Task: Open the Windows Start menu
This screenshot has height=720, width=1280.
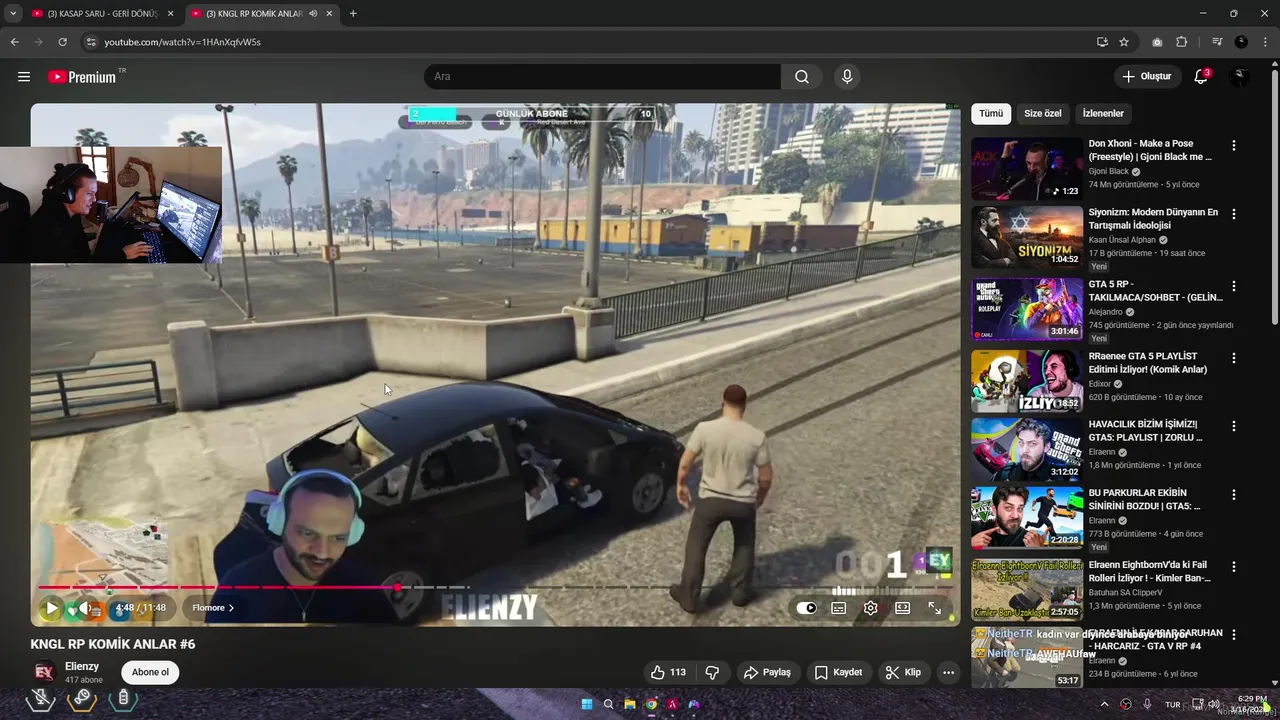Action: point(587,704)
